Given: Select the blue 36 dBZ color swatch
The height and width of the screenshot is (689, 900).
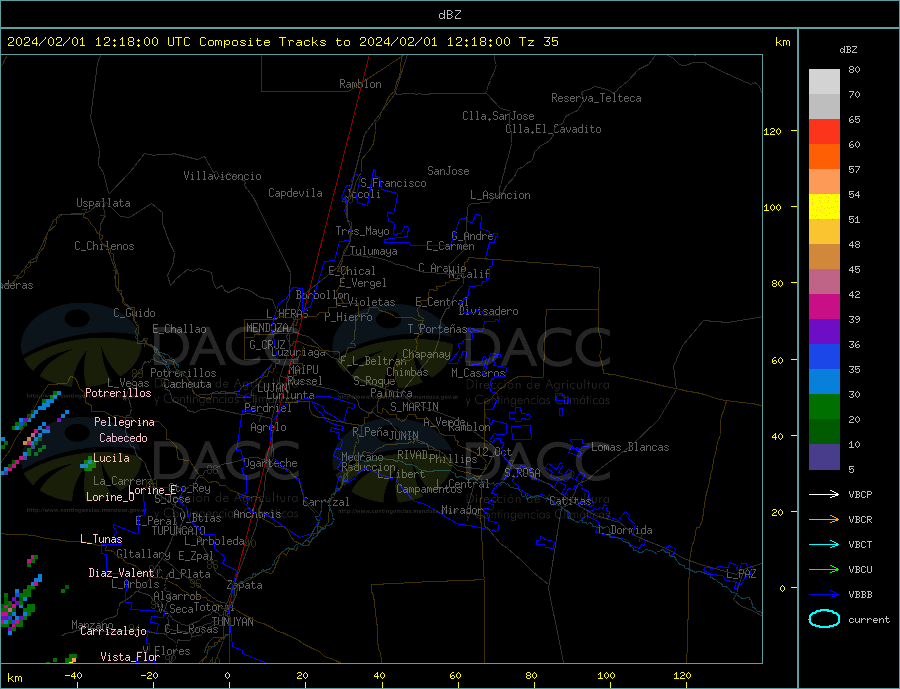Looking at the screenshot, I should click(x=824, y=357).
